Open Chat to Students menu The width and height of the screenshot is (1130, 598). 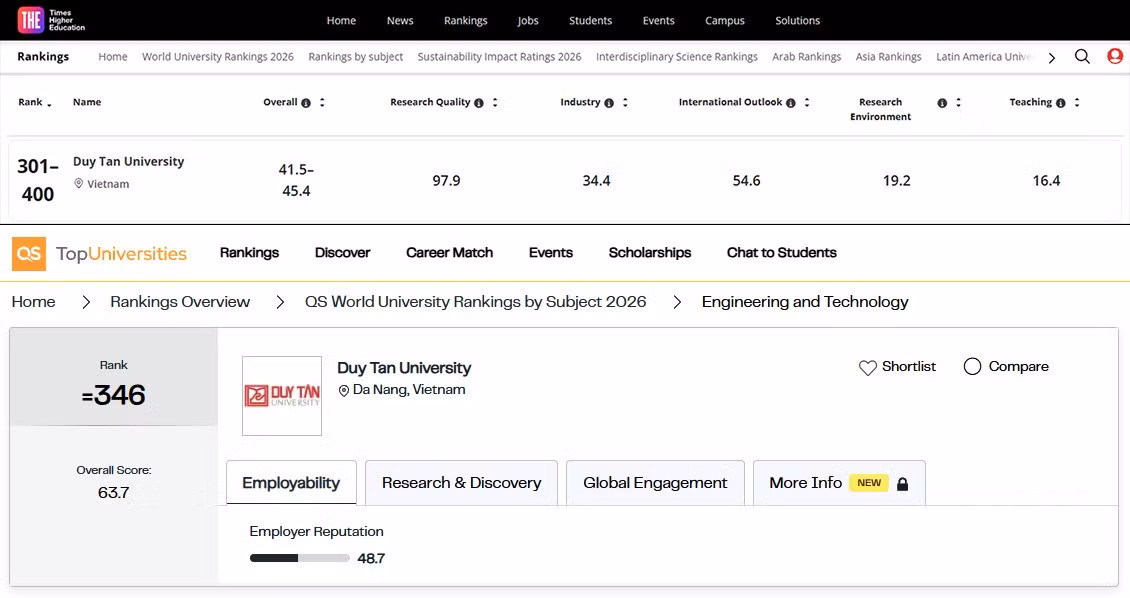pyautogui.click(x=781, y=253)
